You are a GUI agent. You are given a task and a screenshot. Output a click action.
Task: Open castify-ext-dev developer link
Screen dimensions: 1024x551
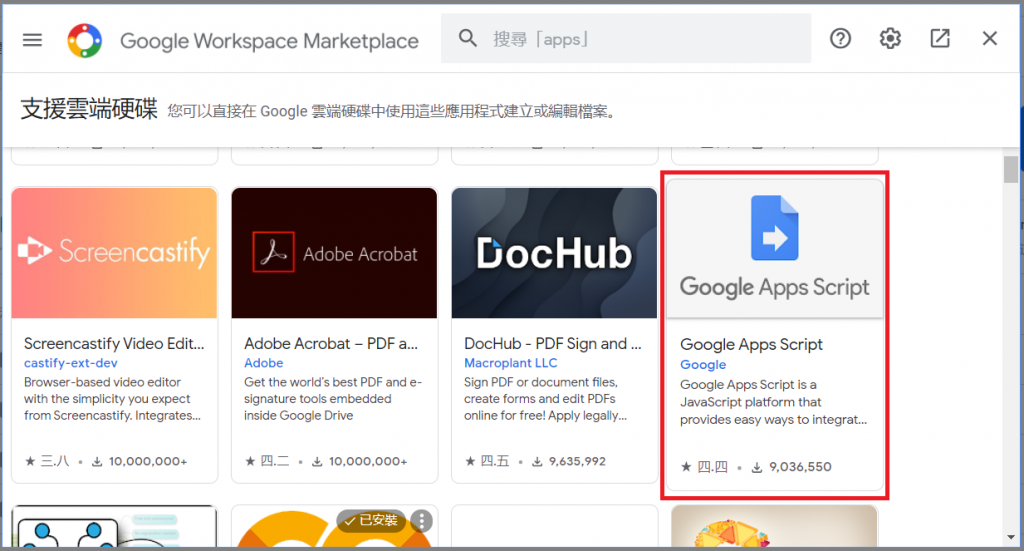coord(71,363)
